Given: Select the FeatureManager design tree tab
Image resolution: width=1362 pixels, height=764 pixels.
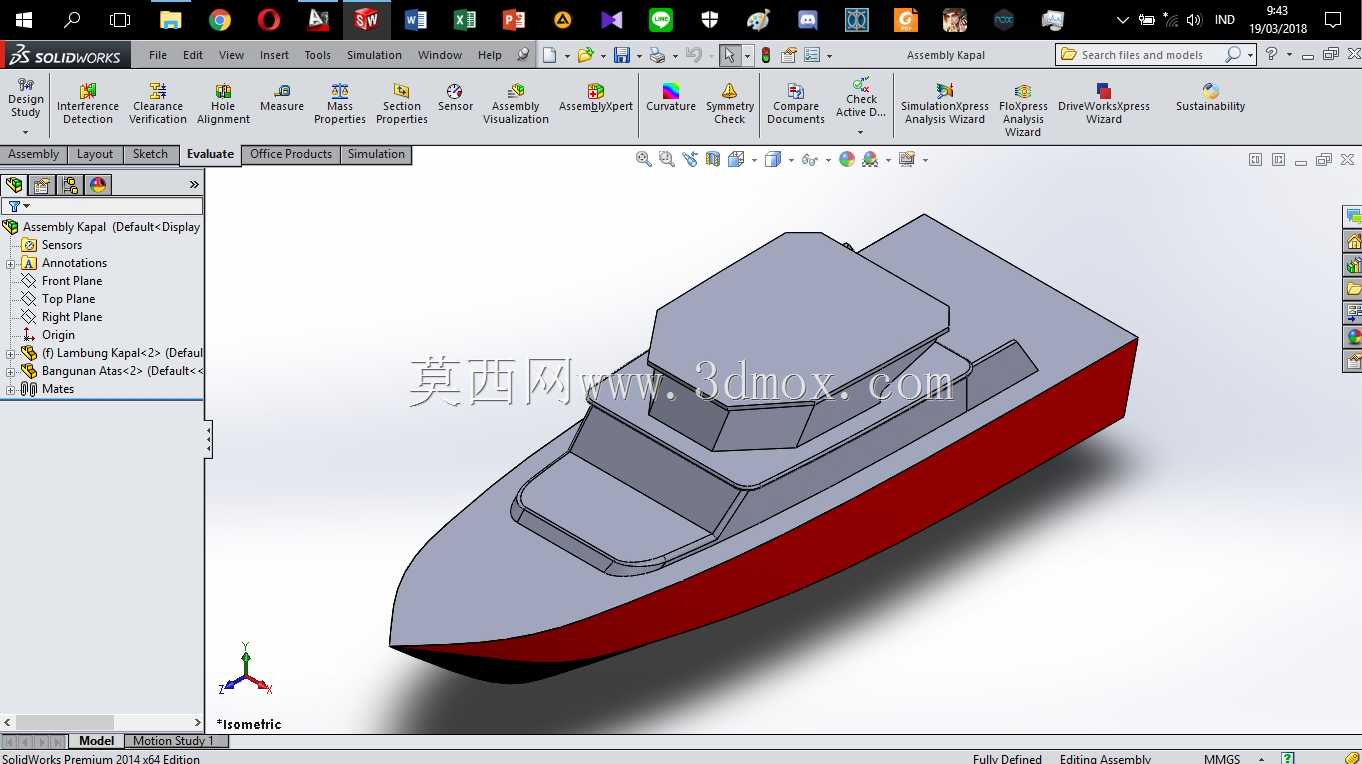Looking at the screenshot, I should coord(14,185).
